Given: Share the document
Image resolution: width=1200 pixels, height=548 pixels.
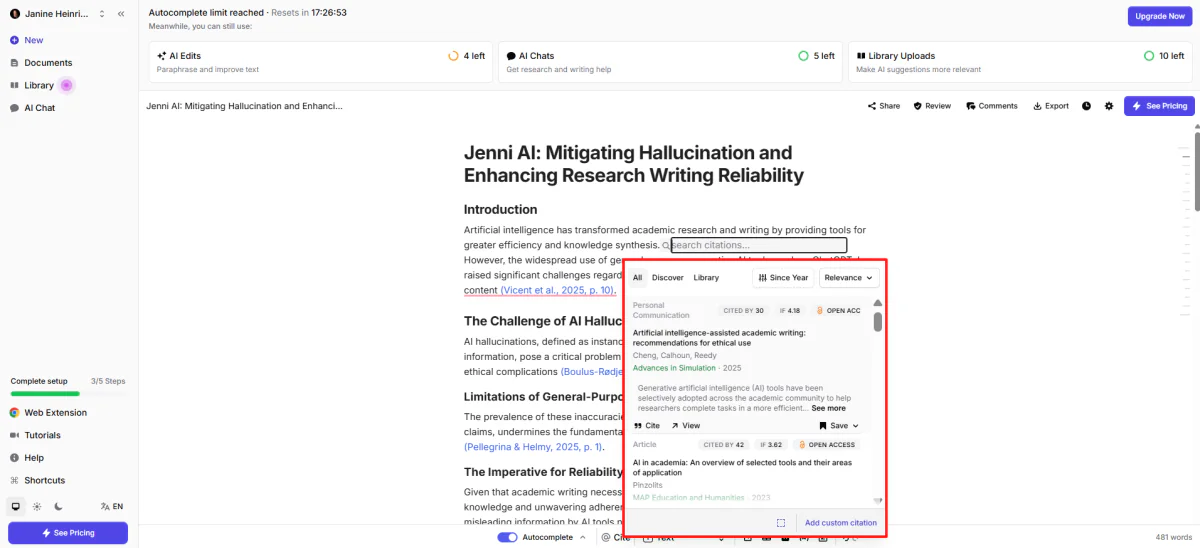Looking at the screenshot, I should pos(884,106).
